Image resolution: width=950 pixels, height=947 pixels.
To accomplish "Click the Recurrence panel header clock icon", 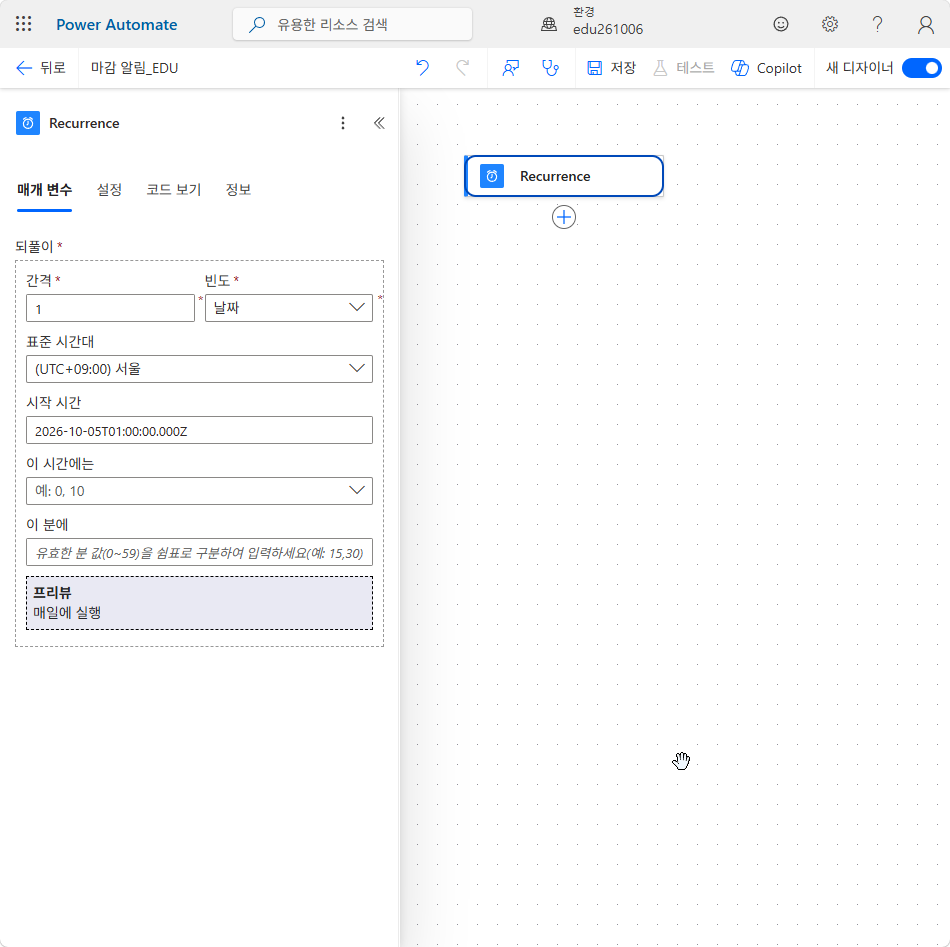I will [28, 123].
